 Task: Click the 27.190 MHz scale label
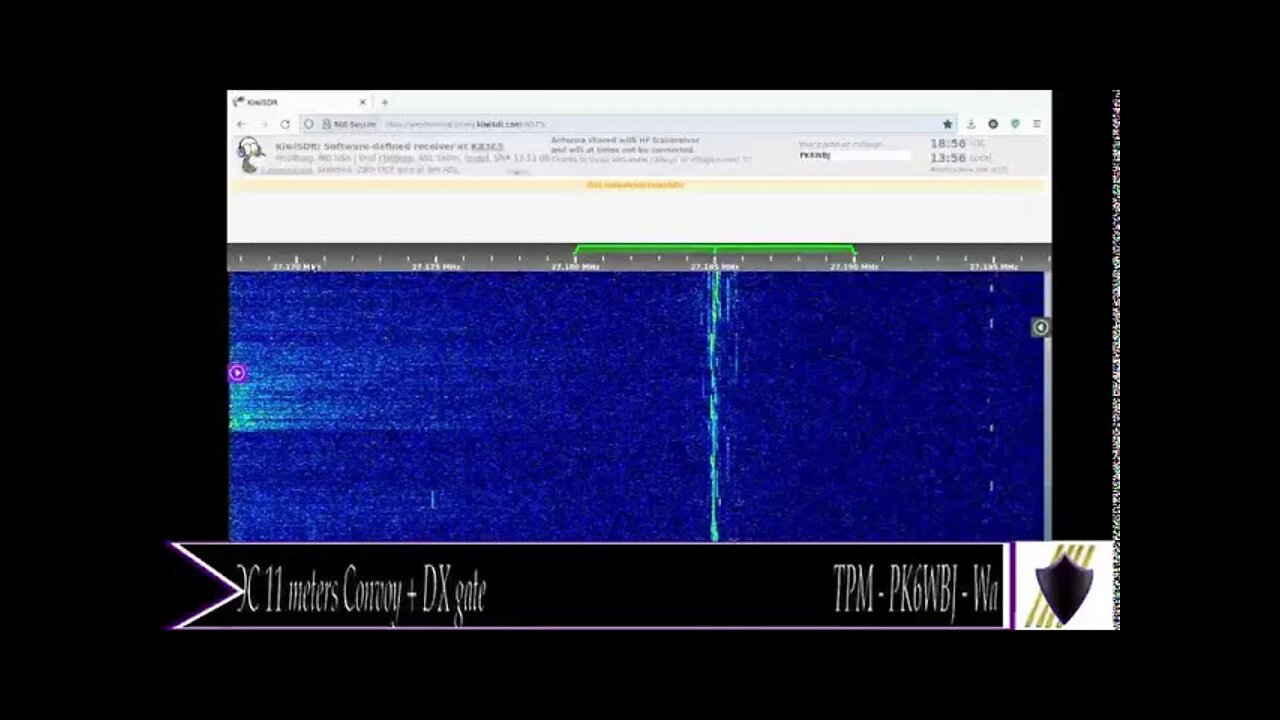[855, 267]
